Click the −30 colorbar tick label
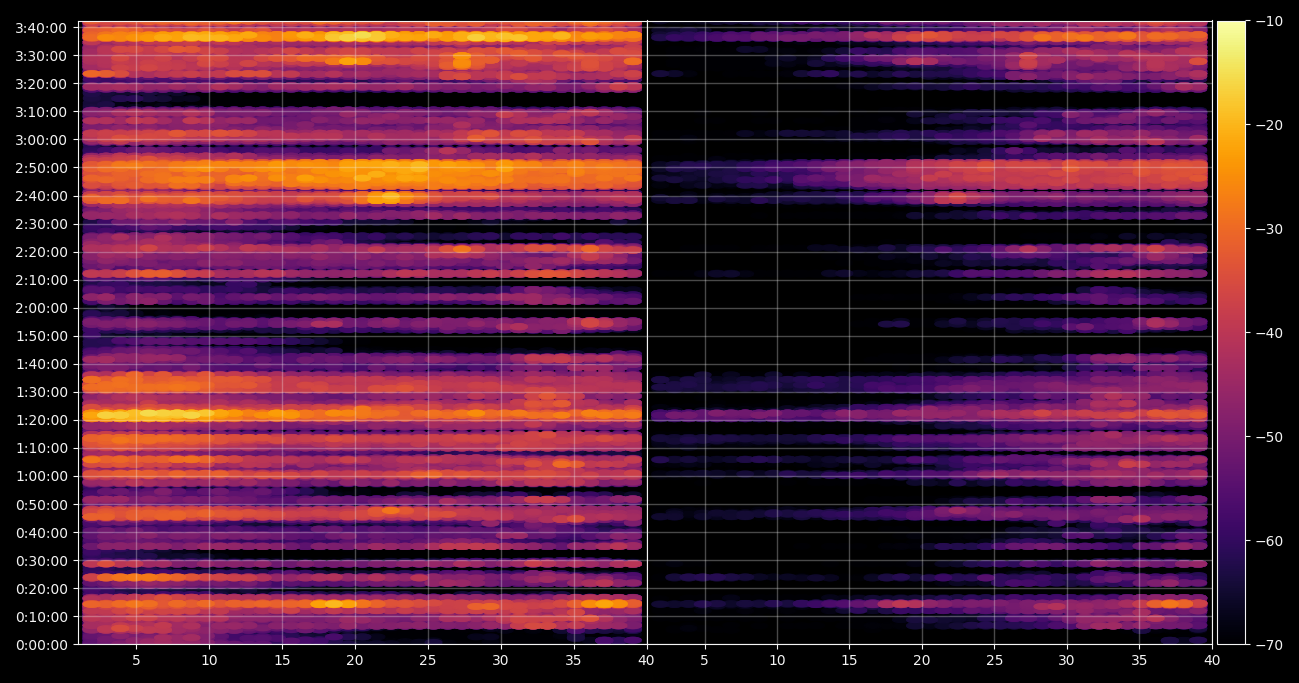Image resolution: width=1299 pixels, height=683 pixels. [1268, 229]
